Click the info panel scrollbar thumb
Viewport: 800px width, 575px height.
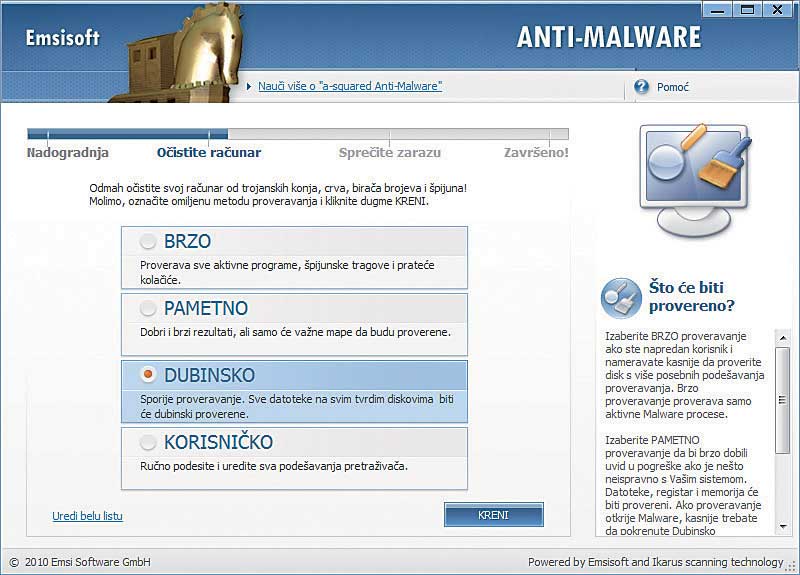783,400
